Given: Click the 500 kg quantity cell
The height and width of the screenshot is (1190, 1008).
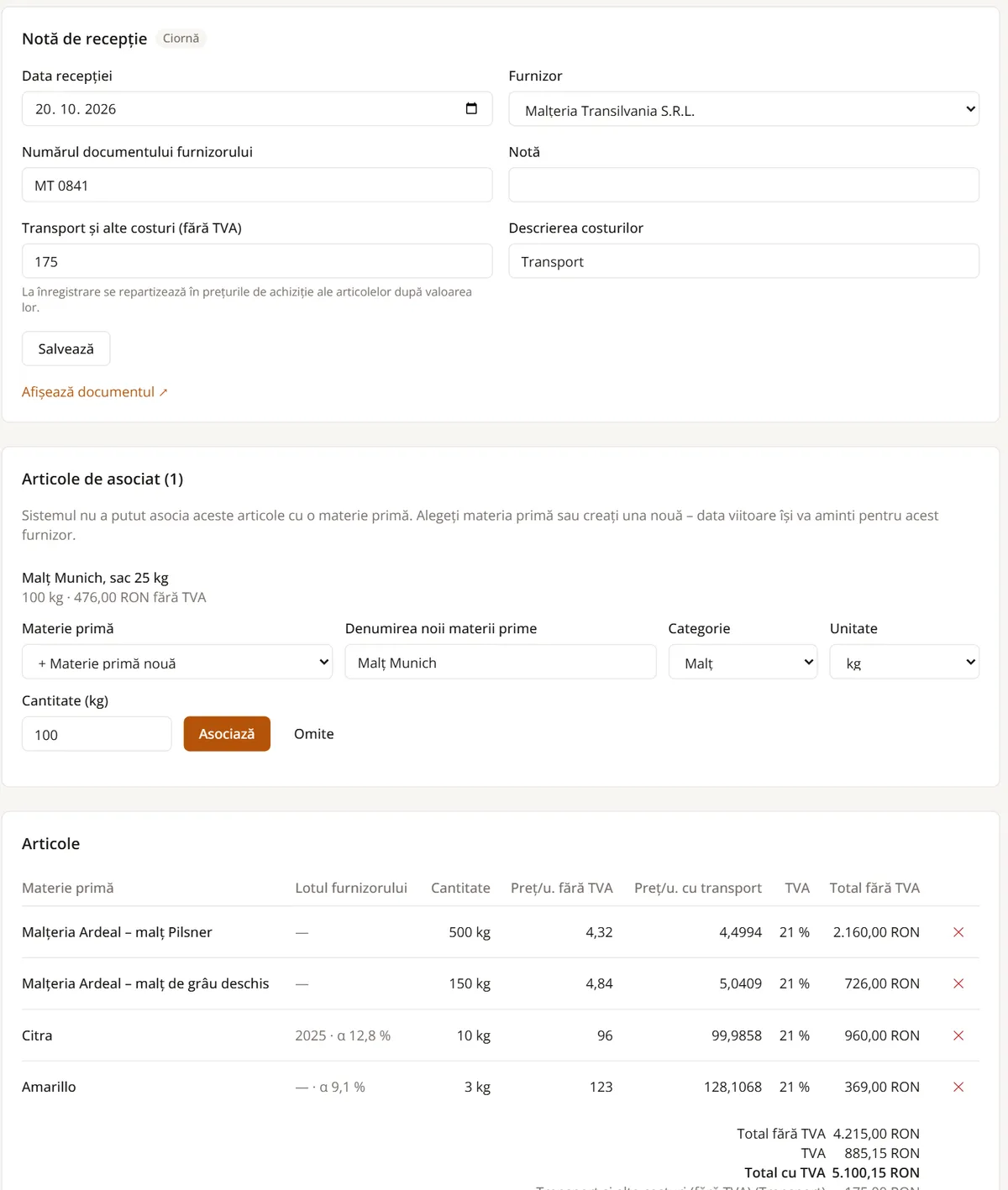Looking at the screenshot, I should pos(470,932).
